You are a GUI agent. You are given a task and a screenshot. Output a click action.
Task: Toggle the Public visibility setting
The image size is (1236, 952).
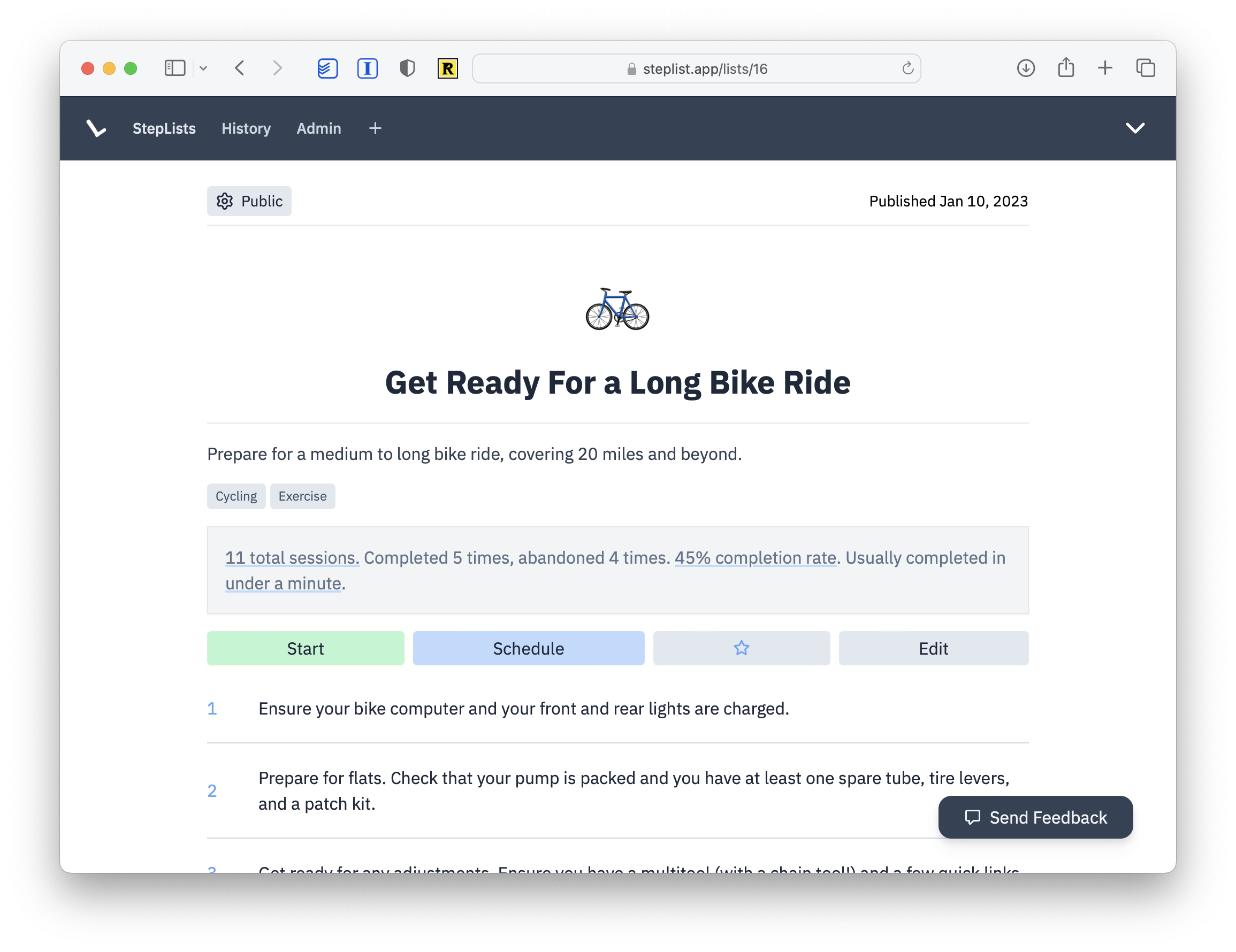click(x=249, y=201)
